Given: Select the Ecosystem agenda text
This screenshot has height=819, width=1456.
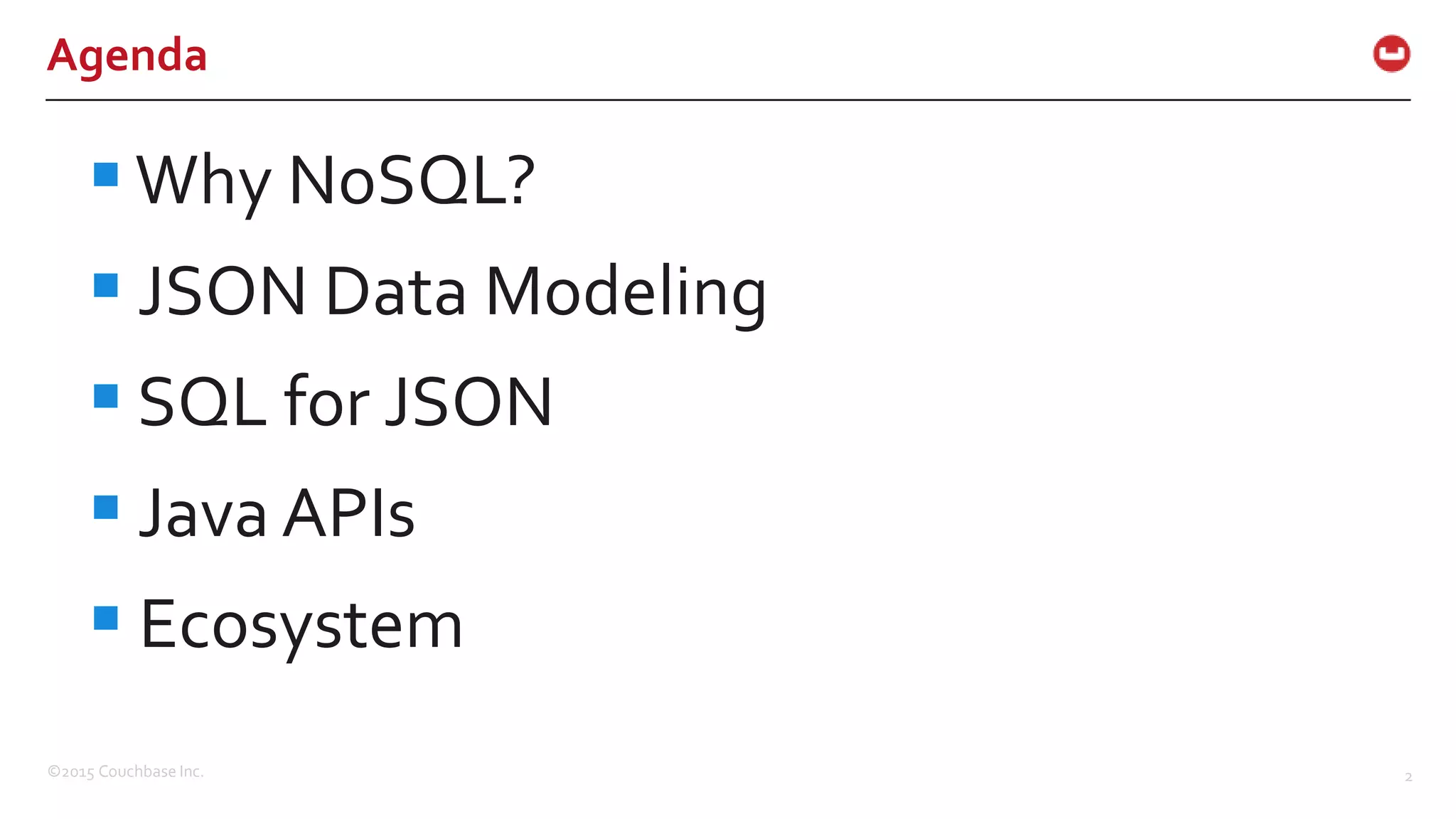Looking at the screenshot, I should pyautogui.click(x=302, y=626).
